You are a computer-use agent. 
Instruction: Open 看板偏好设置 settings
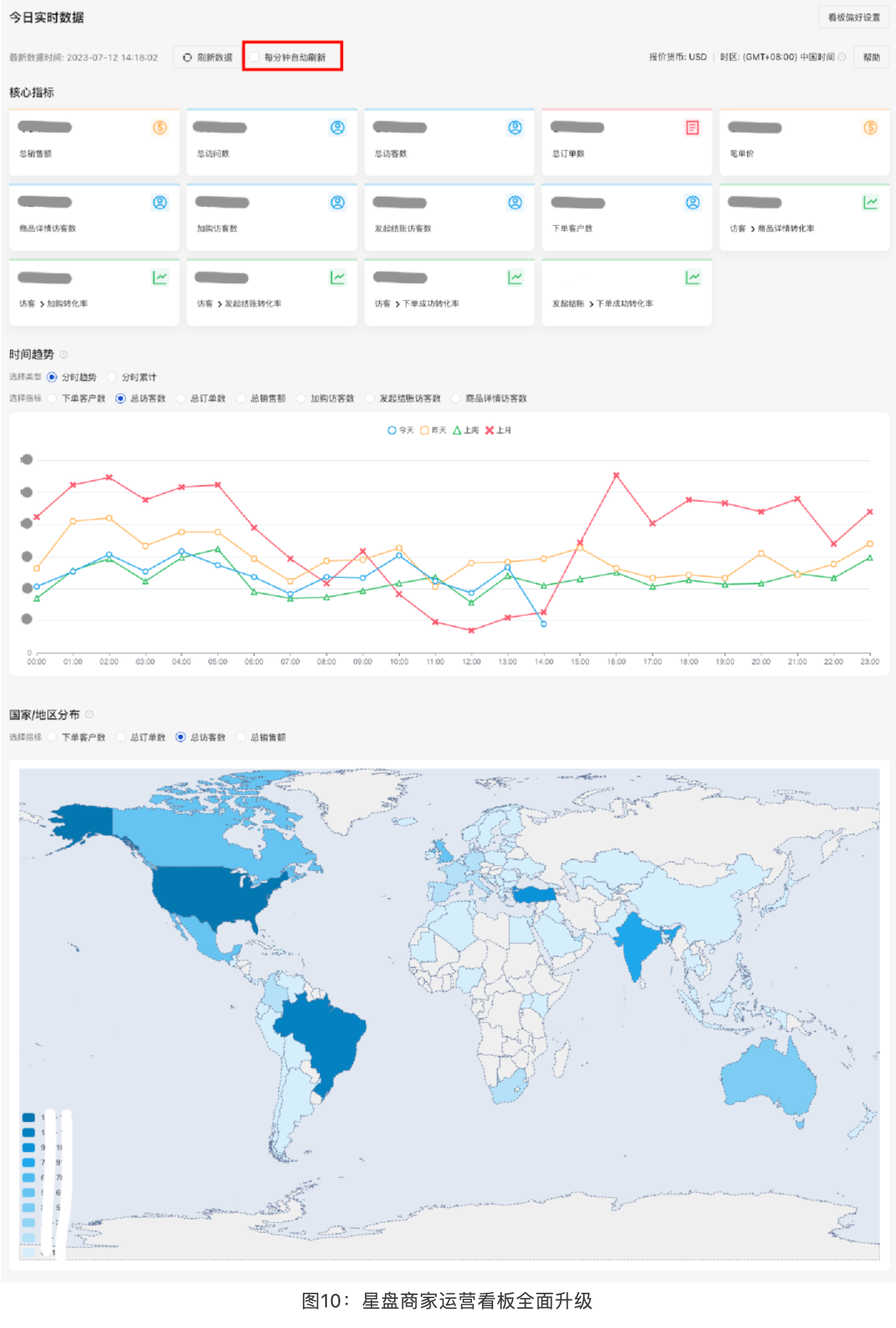853,17
